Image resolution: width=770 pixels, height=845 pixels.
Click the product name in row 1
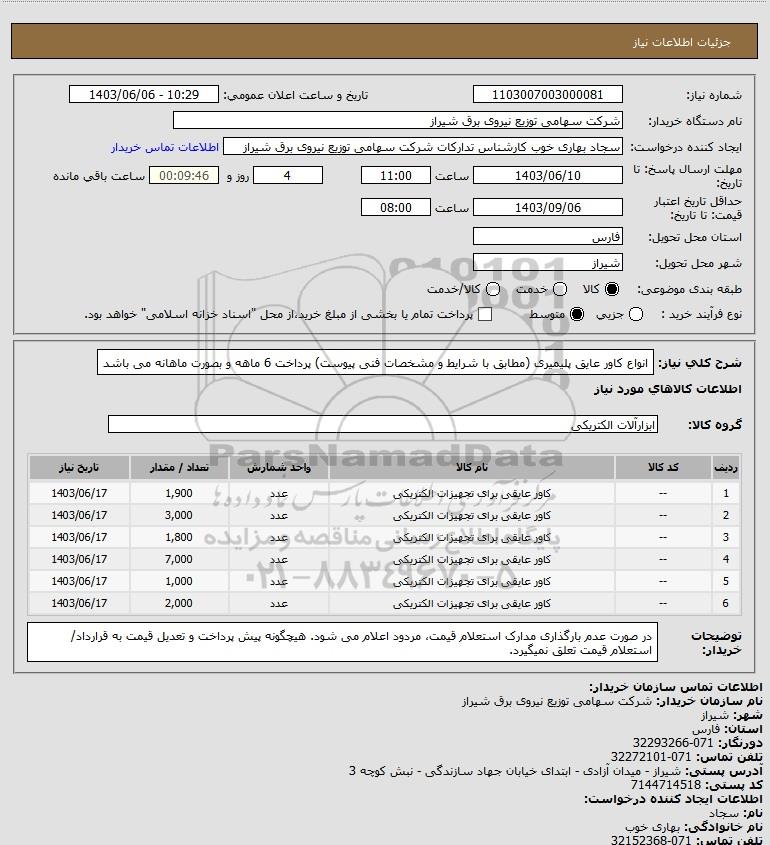[x=471, y=494]
